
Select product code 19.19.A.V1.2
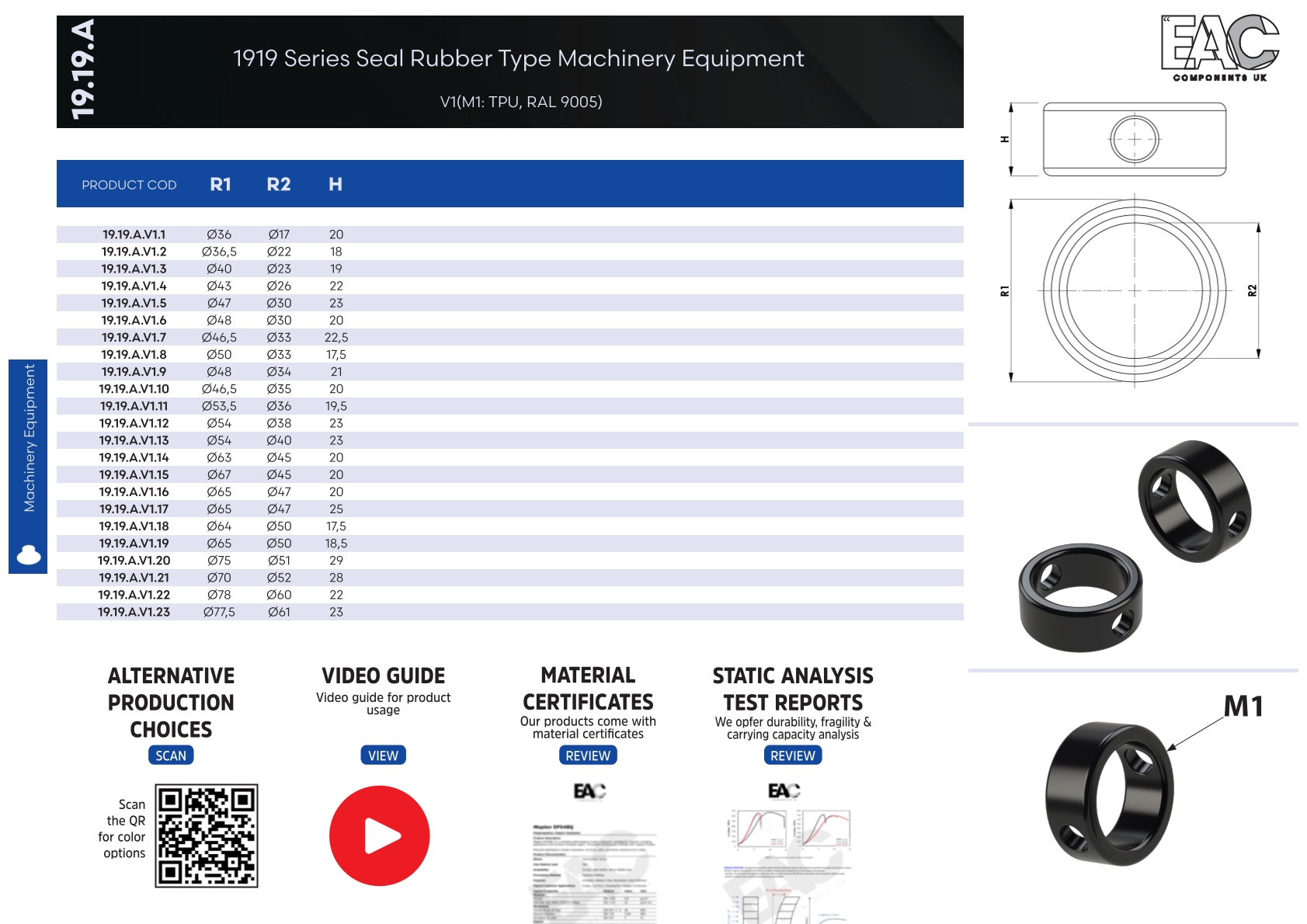click(x=134, y=252)
